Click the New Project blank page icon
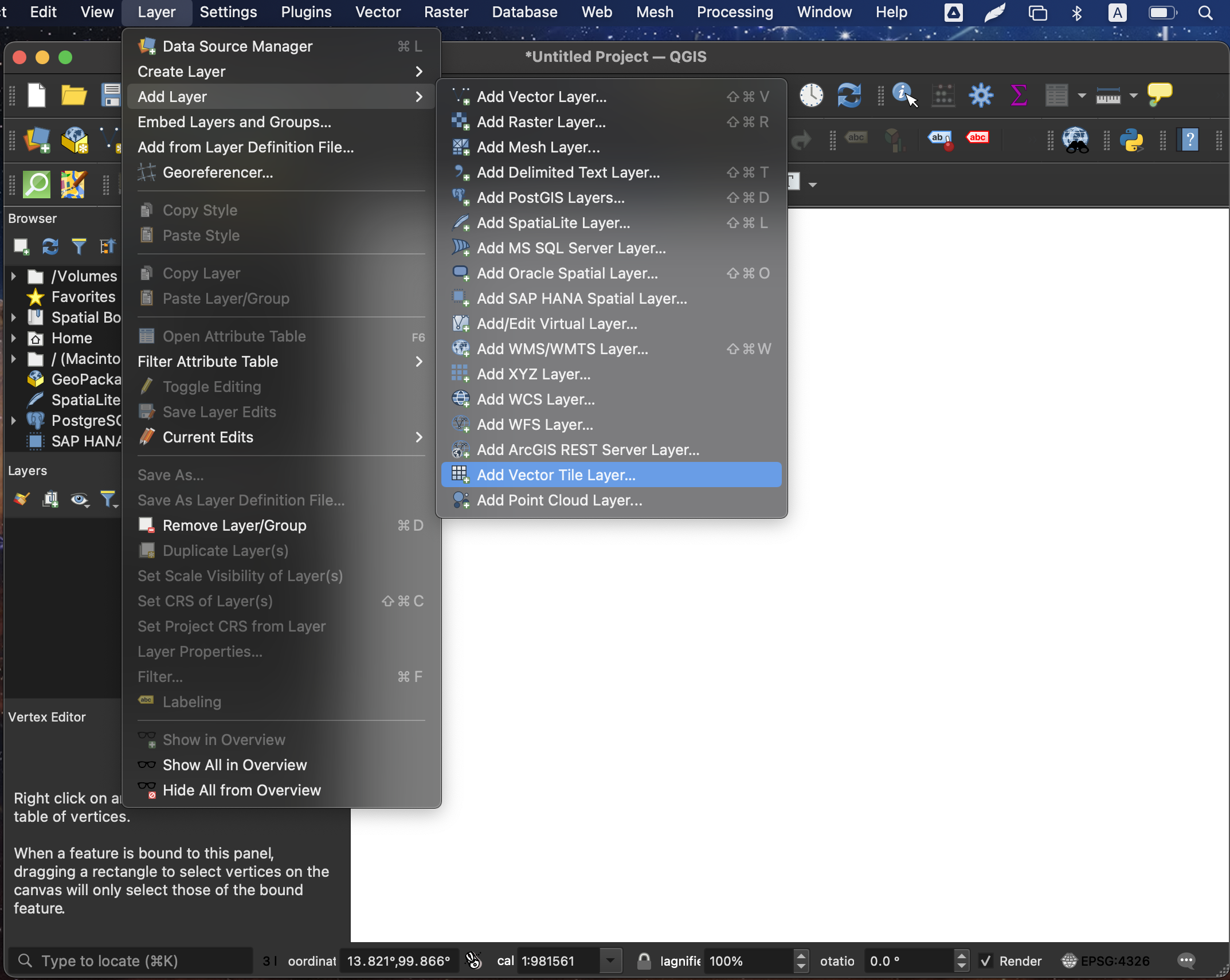Screen dimensions: 1230x980 (x=37, y=95)
